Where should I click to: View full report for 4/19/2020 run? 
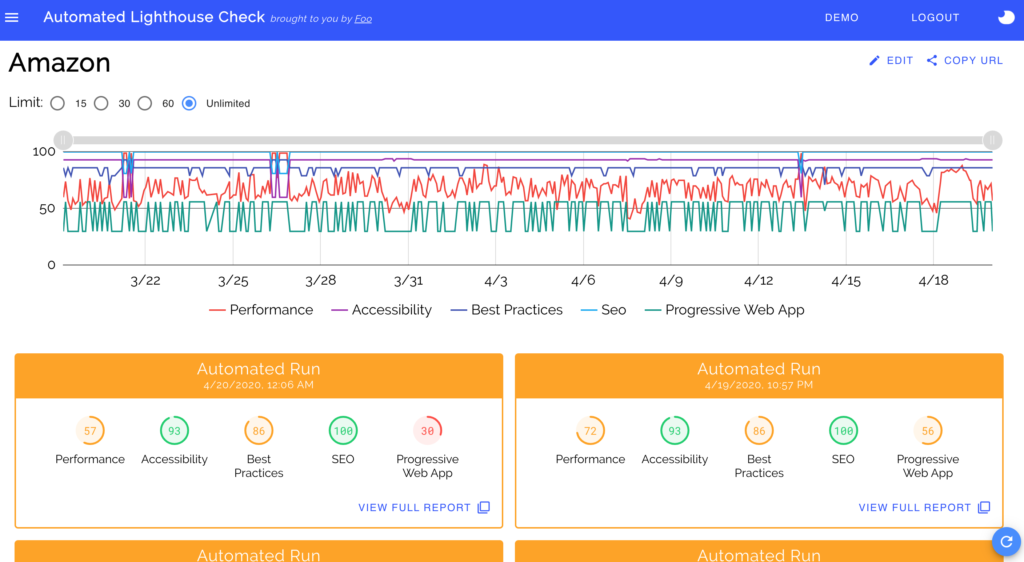[925, 507]
